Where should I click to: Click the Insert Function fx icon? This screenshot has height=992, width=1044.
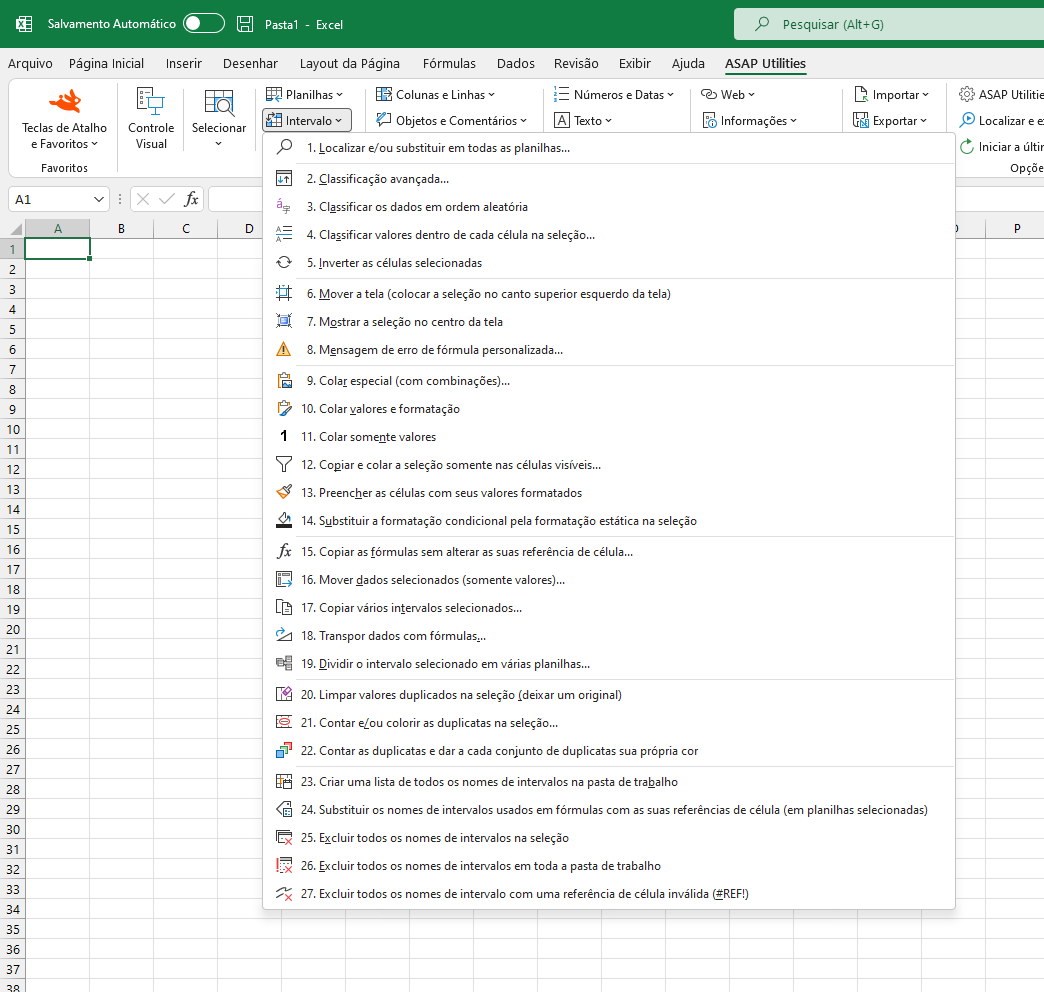click(191, 199)
